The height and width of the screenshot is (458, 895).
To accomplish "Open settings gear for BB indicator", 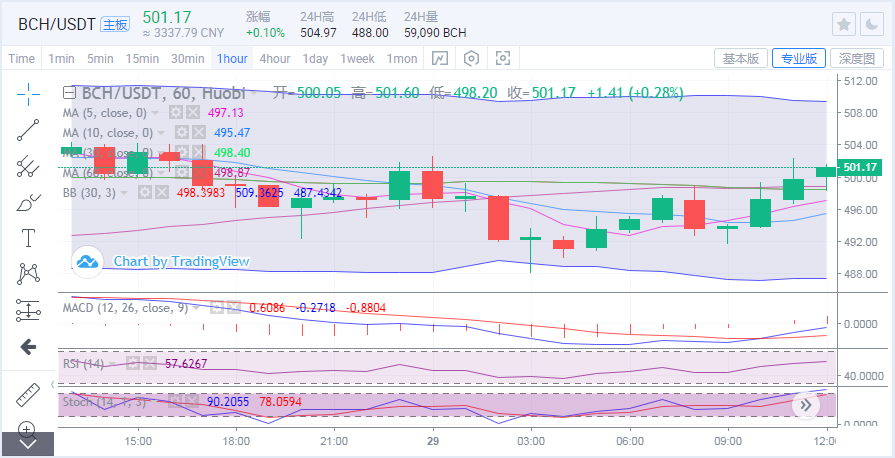I will point(145,192).
